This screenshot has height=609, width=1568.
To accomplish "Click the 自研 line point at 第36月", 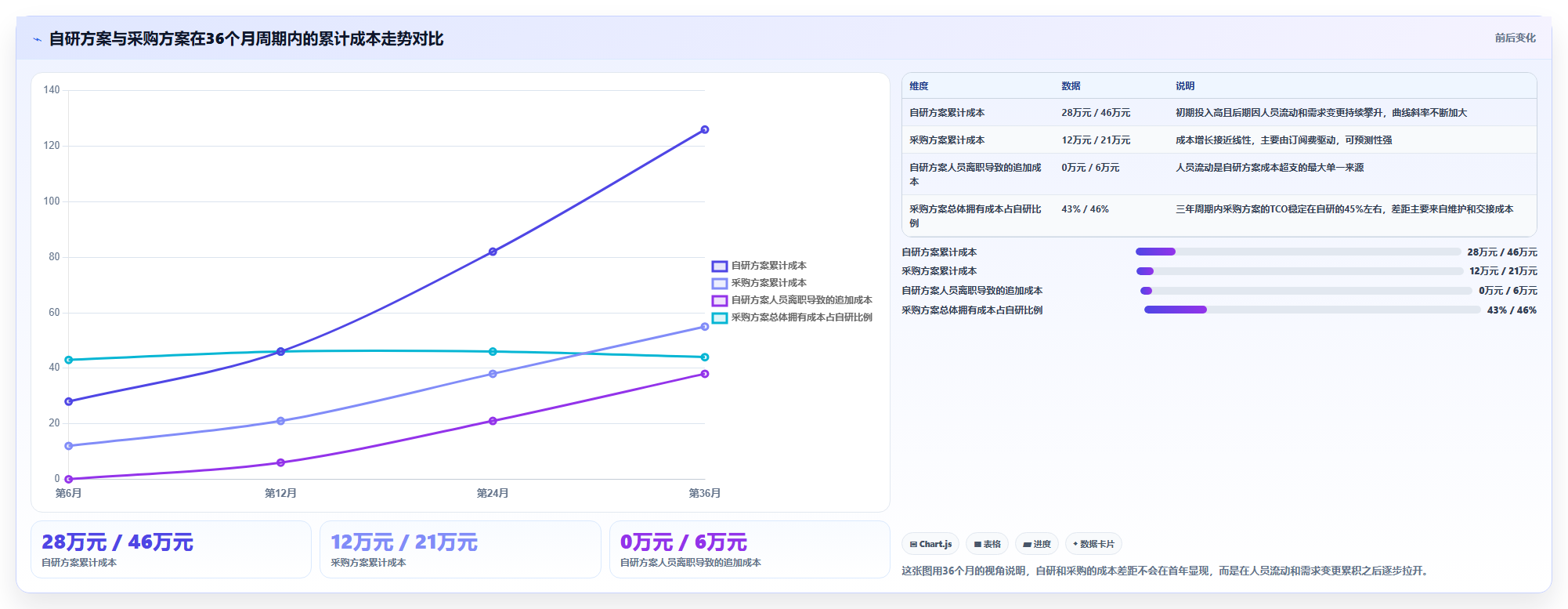I will click(705, 129).
